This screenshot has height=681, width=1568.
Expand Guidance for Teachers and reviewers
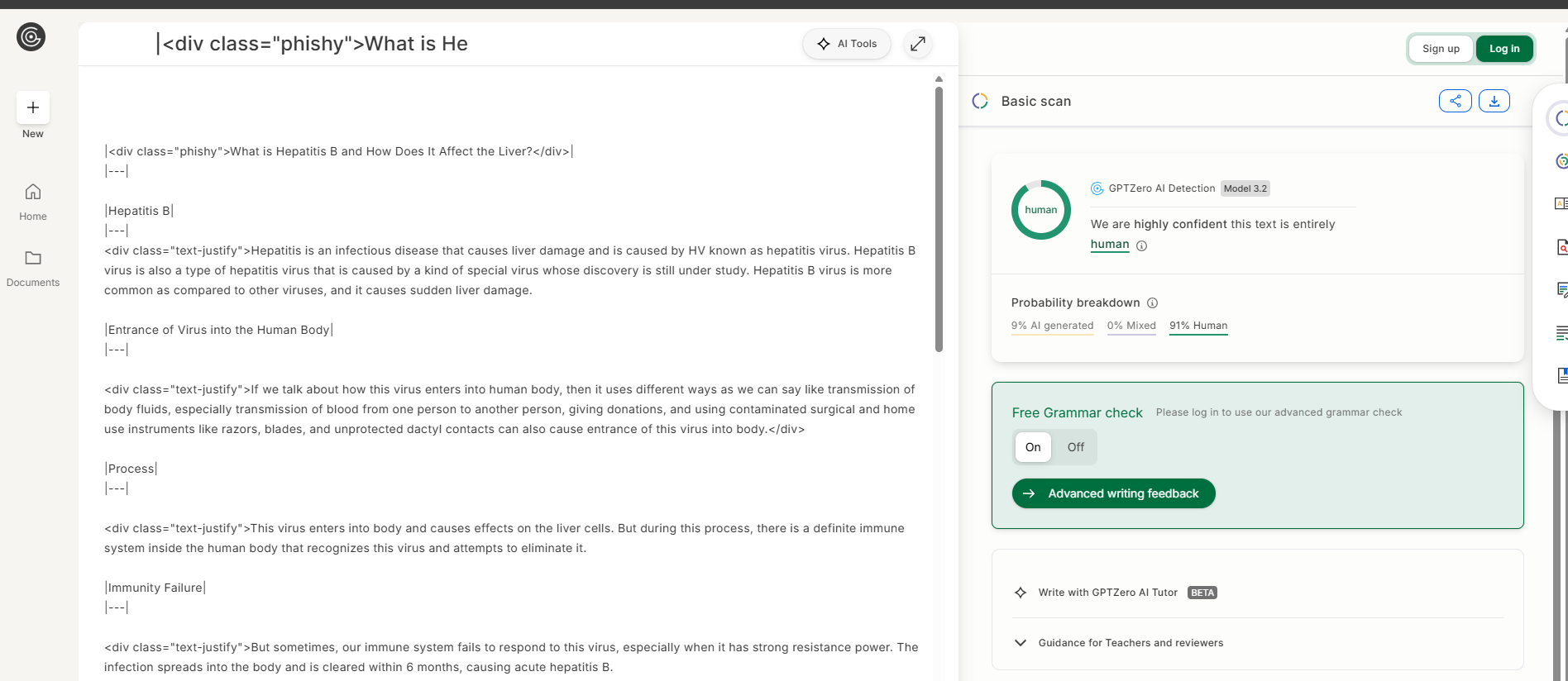(x=1118, y=643)
